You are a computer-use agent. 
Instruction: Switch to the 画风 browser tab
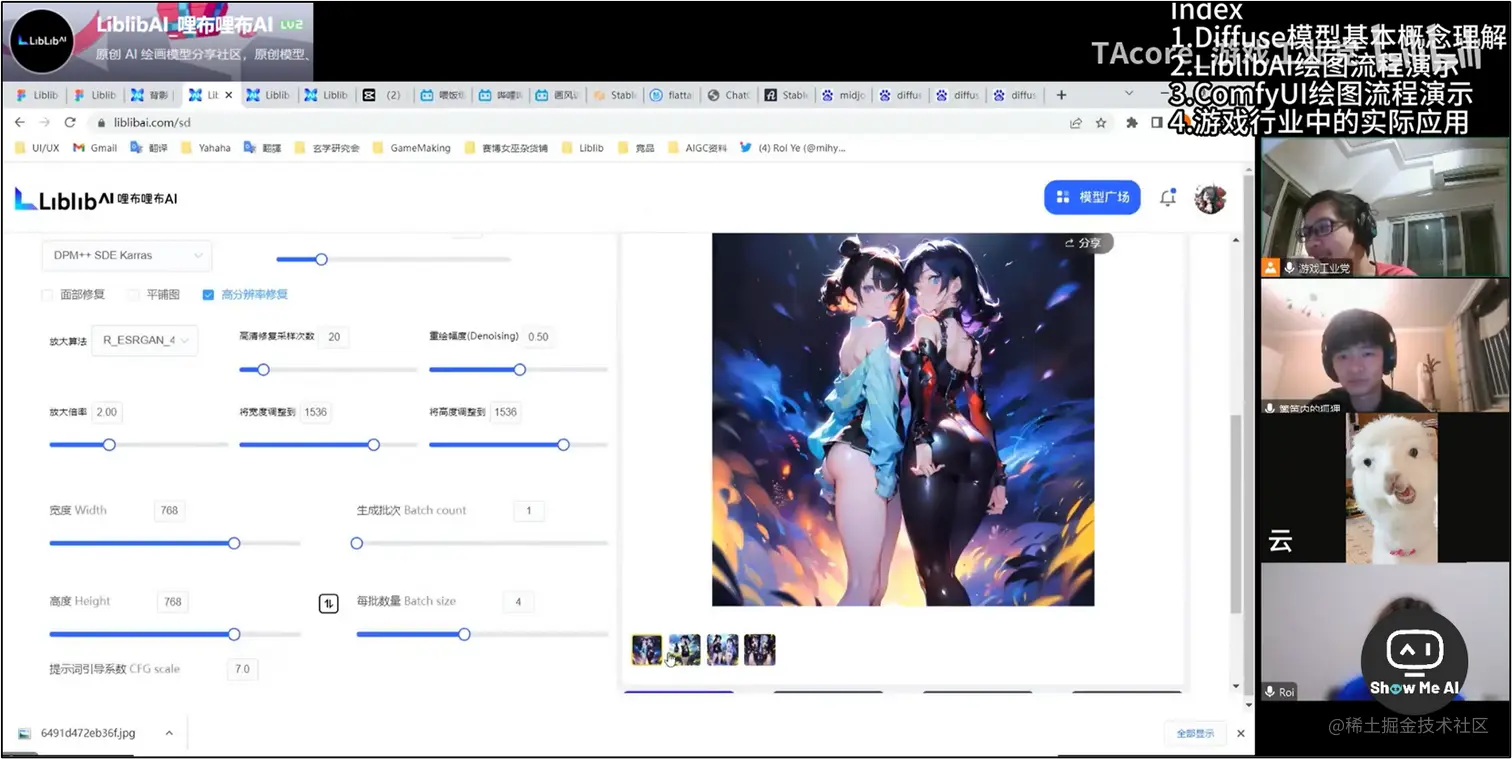point(557,95)
